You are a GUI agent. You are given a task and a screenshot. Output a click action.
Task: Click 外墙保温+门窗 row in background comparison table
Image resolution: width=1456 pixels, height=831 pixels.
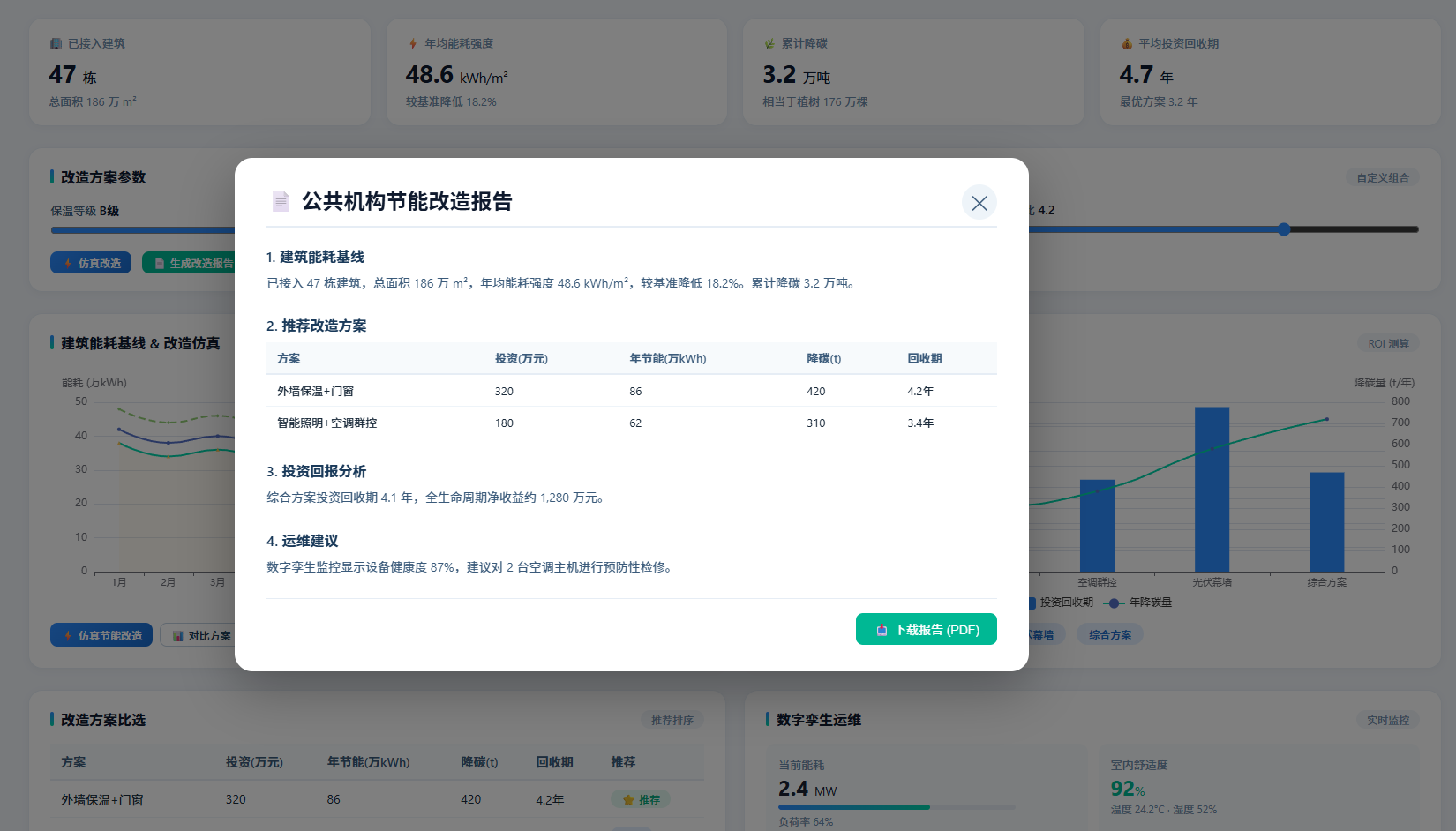[377, 799]
